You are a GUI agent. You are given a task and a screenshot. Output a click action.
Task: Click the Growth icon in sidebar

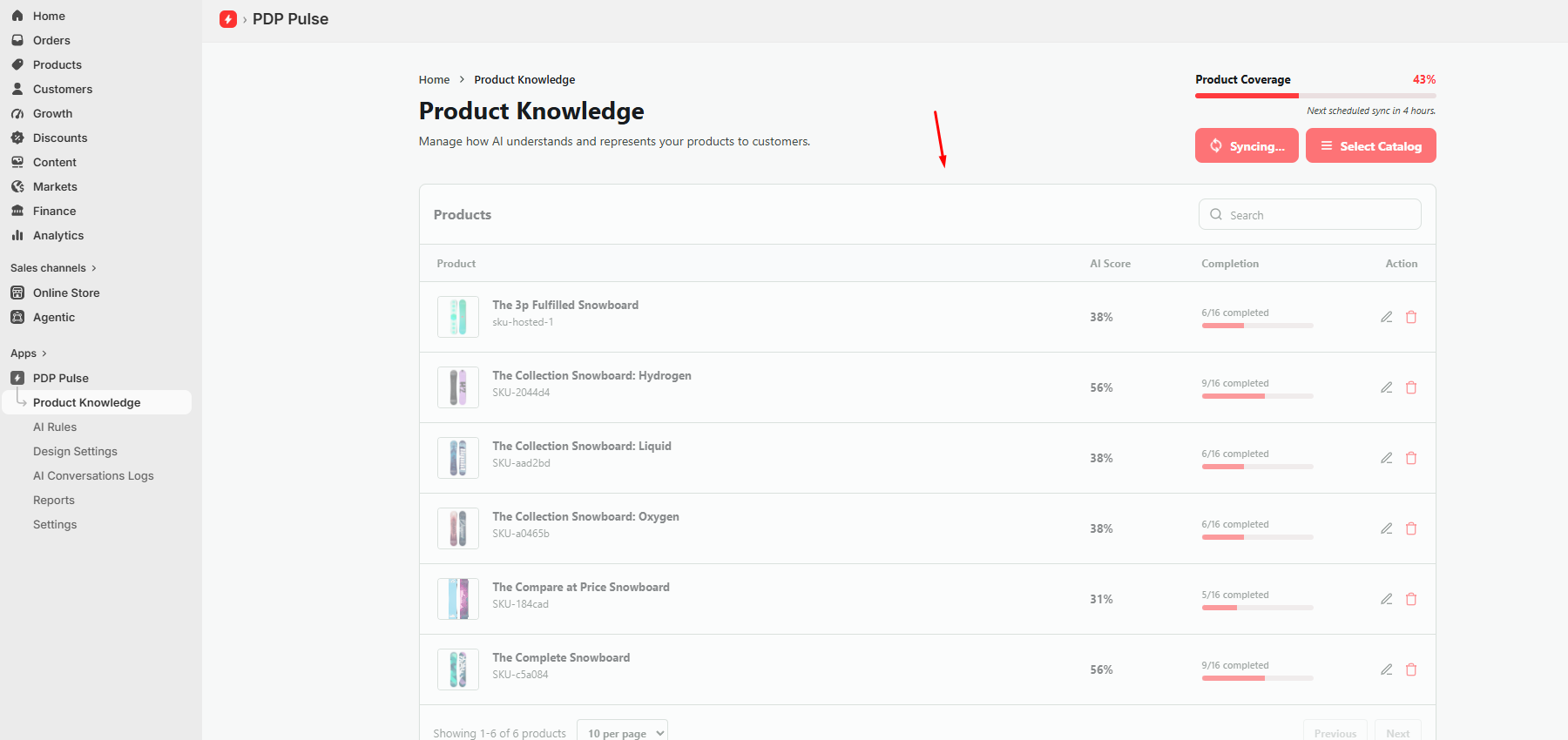click(17, 113)
